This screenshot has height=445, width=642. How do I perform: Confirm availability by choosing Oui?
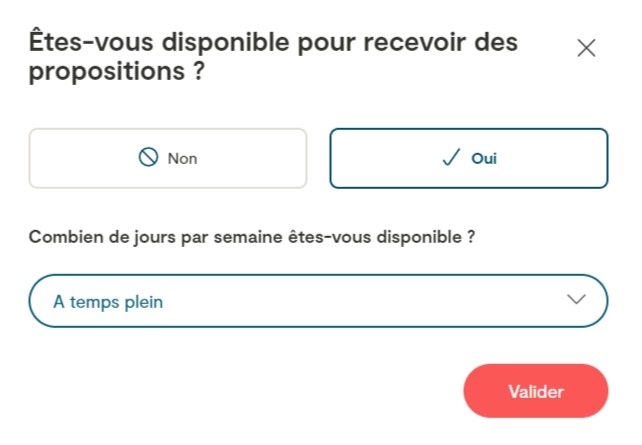coord(468,158)
